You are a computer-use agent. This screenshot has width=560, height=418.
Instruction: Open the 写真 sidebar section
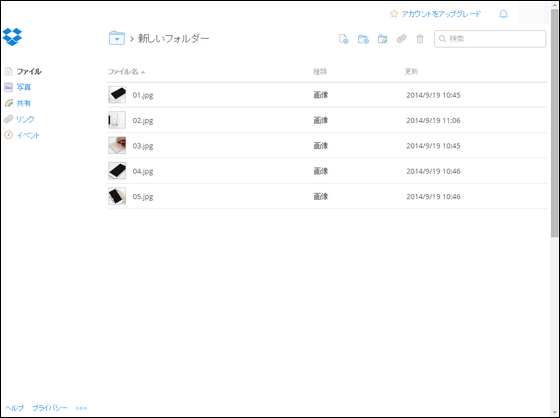(24, 87)
